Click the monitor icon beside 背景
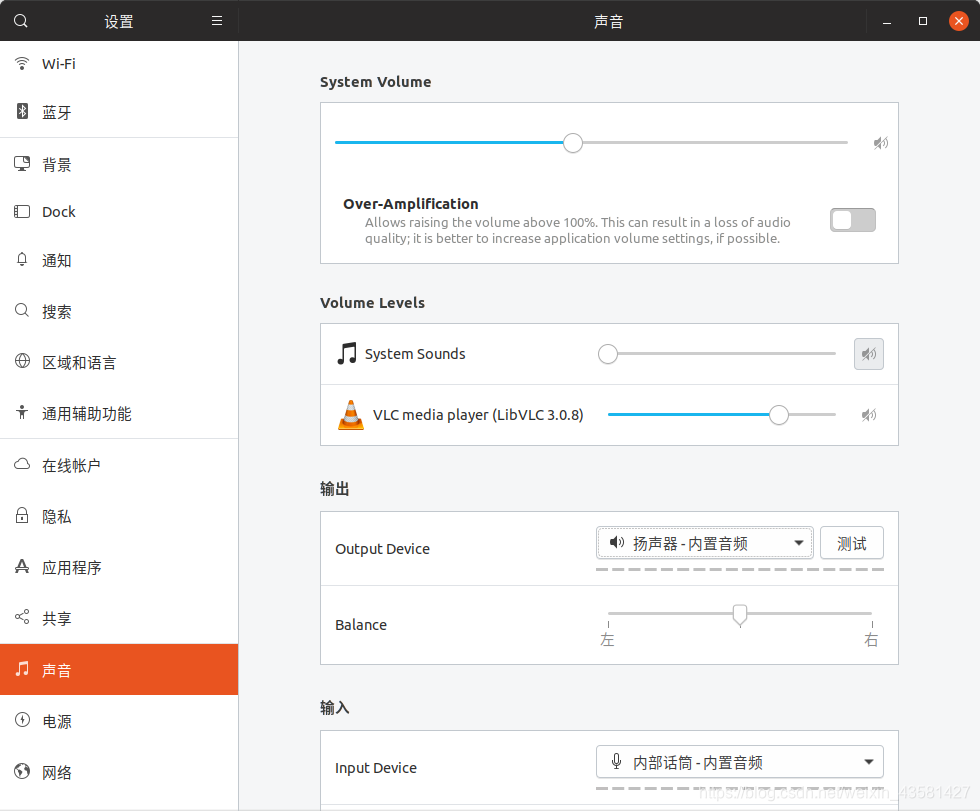 coord(22,164)
